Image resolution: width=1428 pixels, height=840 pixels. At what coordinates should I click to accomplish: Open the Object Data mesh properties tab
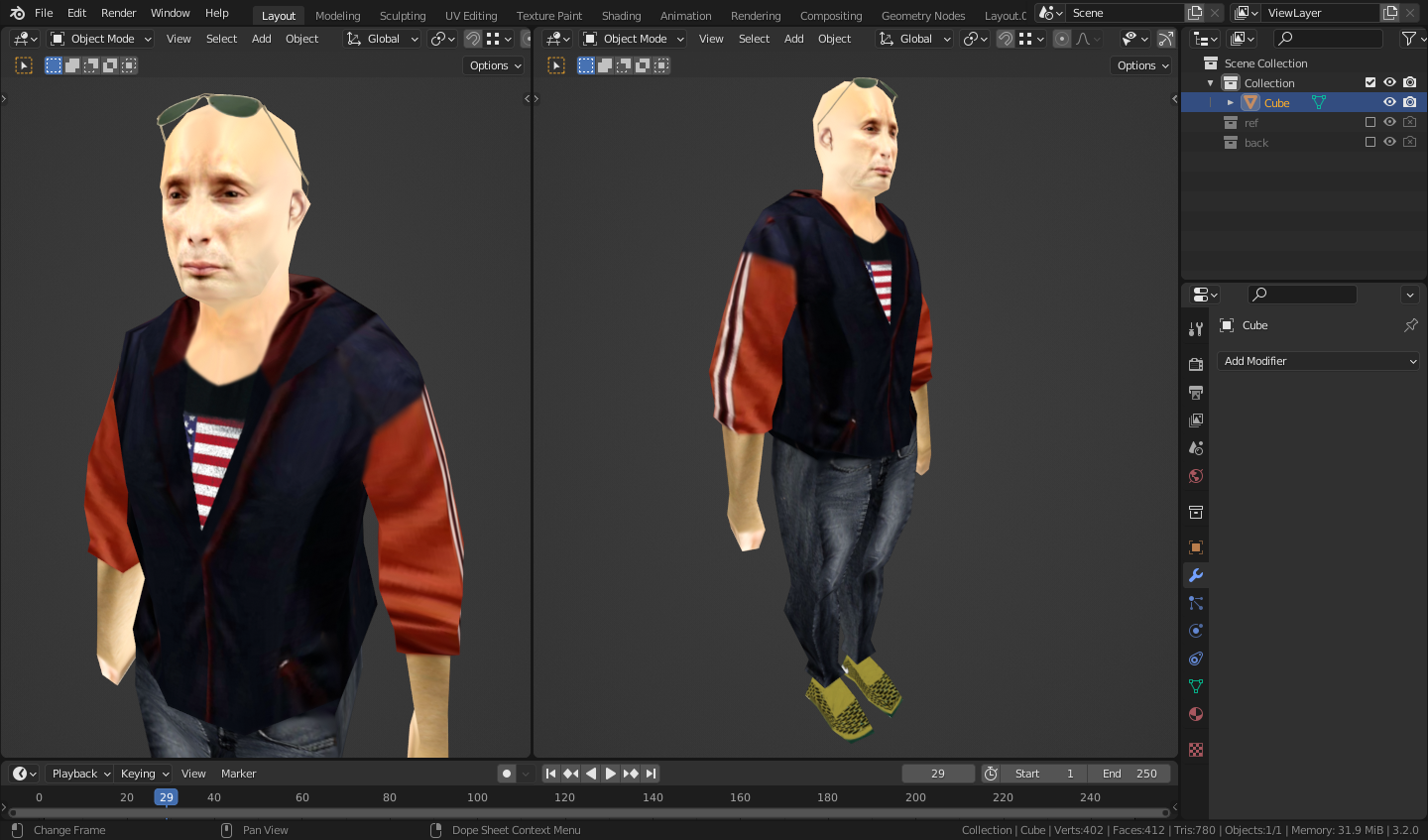(1196, 686)
